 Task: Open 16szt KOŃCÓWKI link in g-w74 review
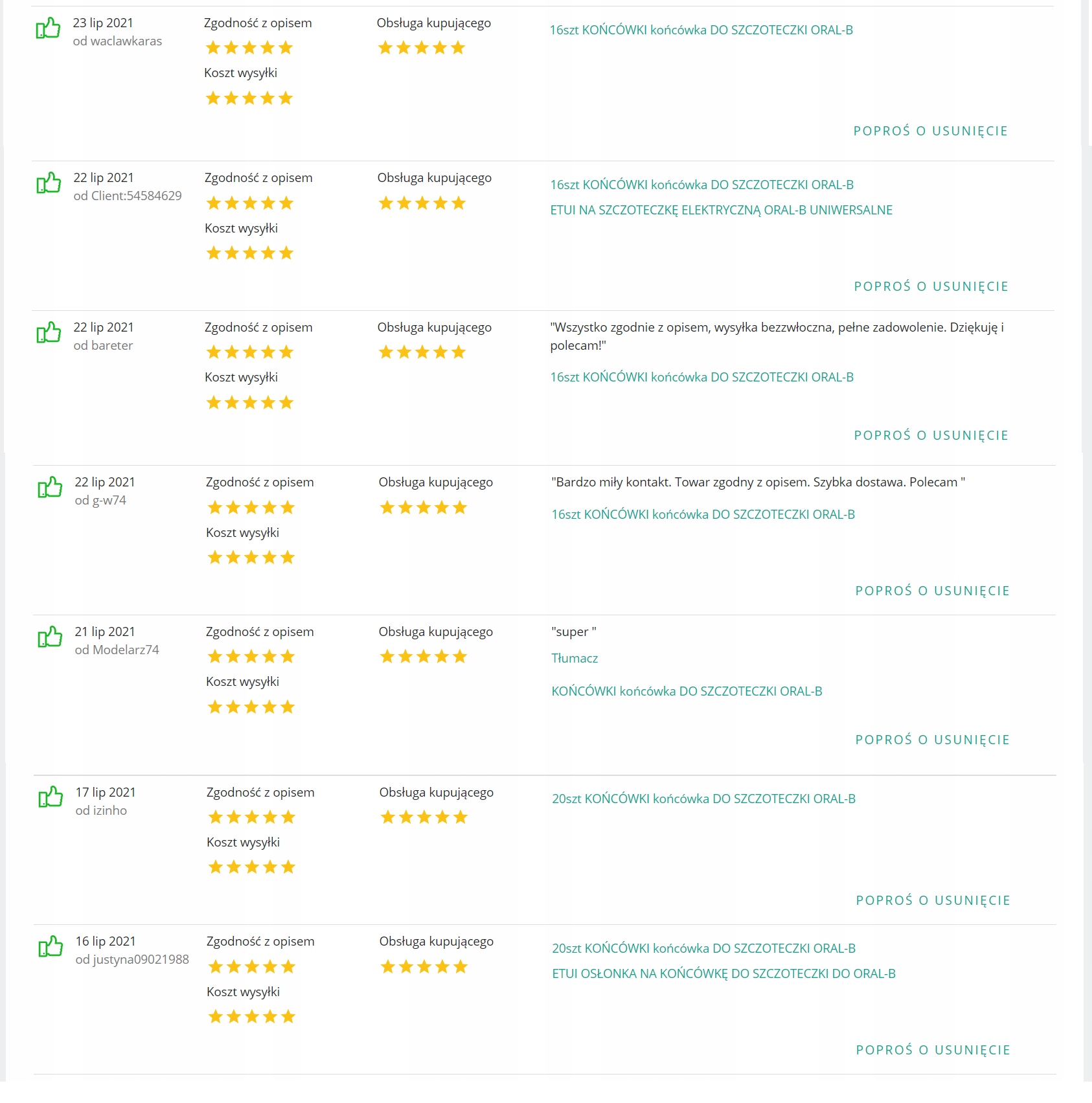coord(703,514)
